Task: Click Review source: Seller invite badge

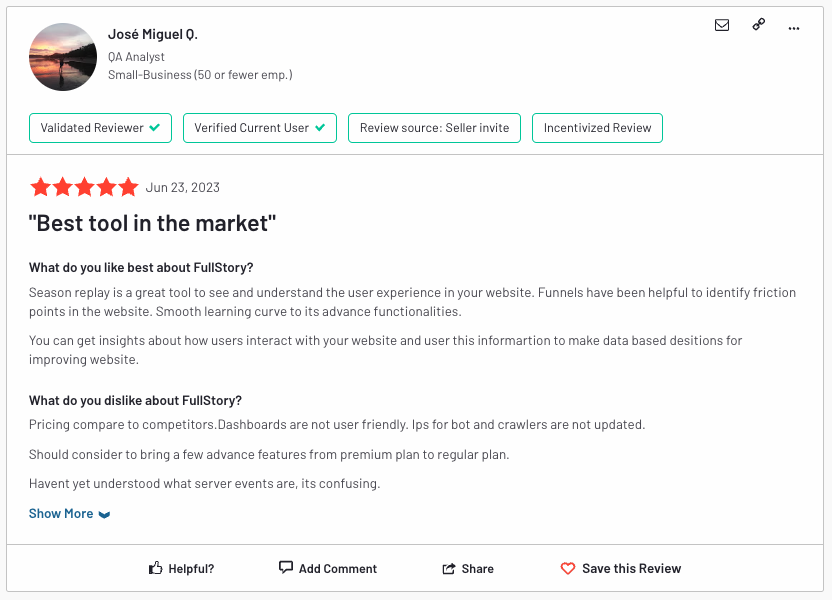Action: click(434, 128)
